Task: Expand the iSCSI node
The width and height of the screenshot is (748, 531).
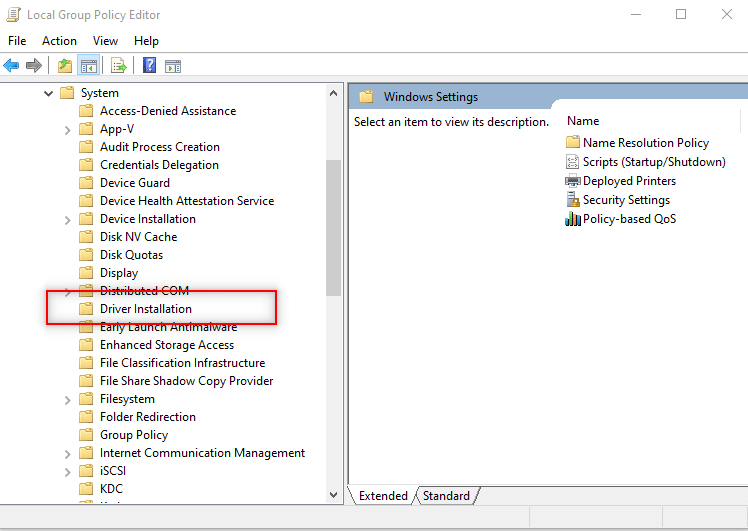Action: (67, 472)
